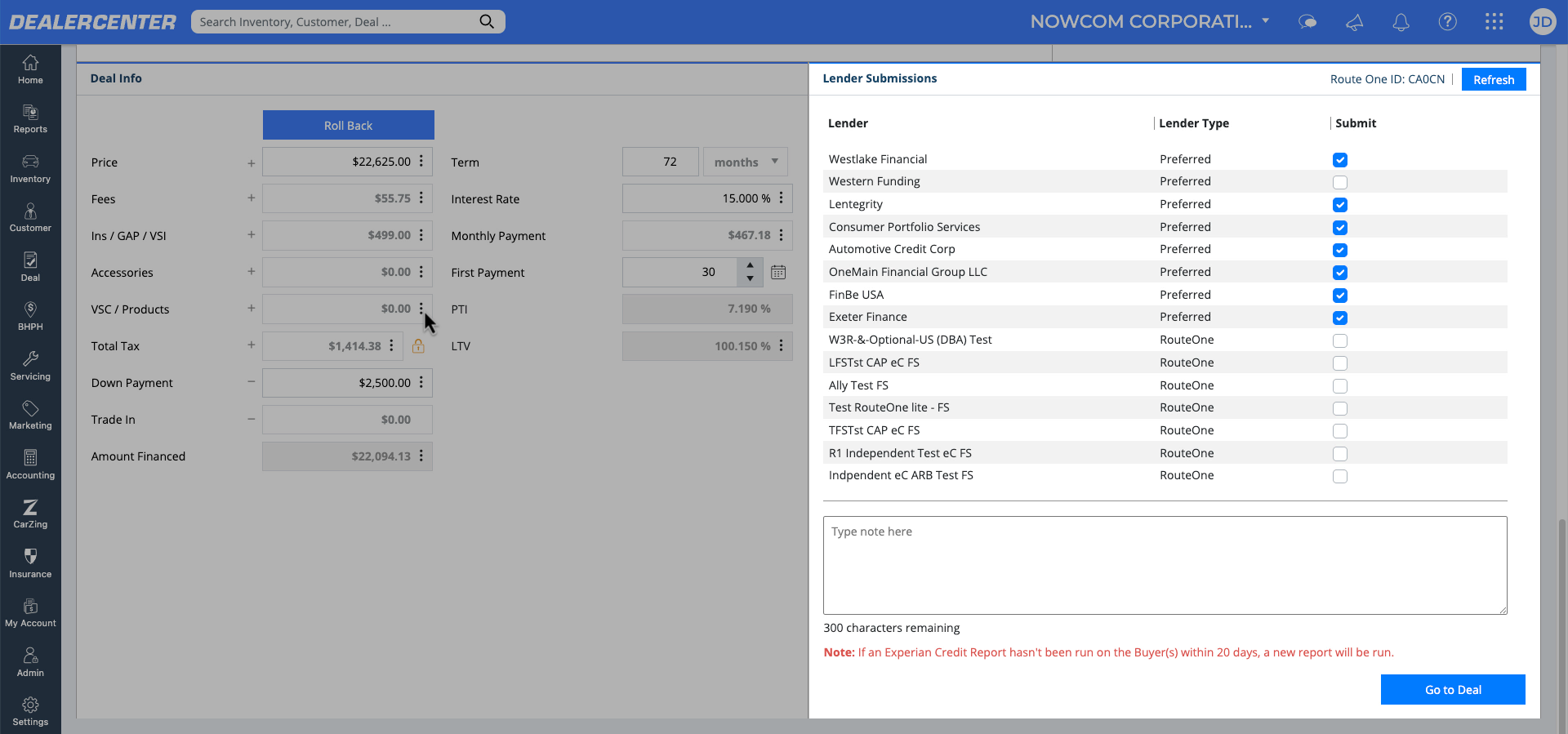
Task: Expand the Accessories plus breakdown
Action: tap(252, 272)
